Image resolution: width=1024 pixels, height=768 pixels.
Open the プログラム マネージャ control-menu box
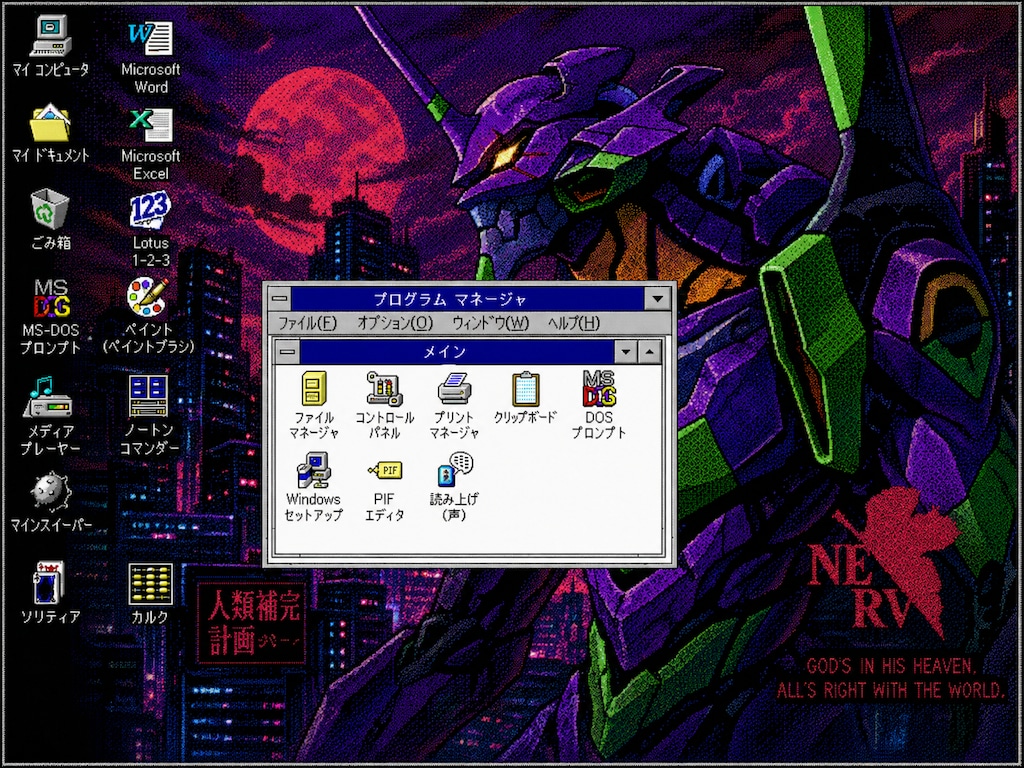coord(280,299)
